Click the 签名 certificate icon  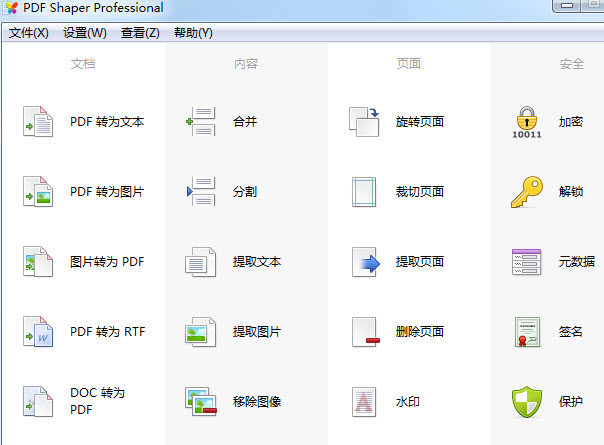(x=527, y=332)
